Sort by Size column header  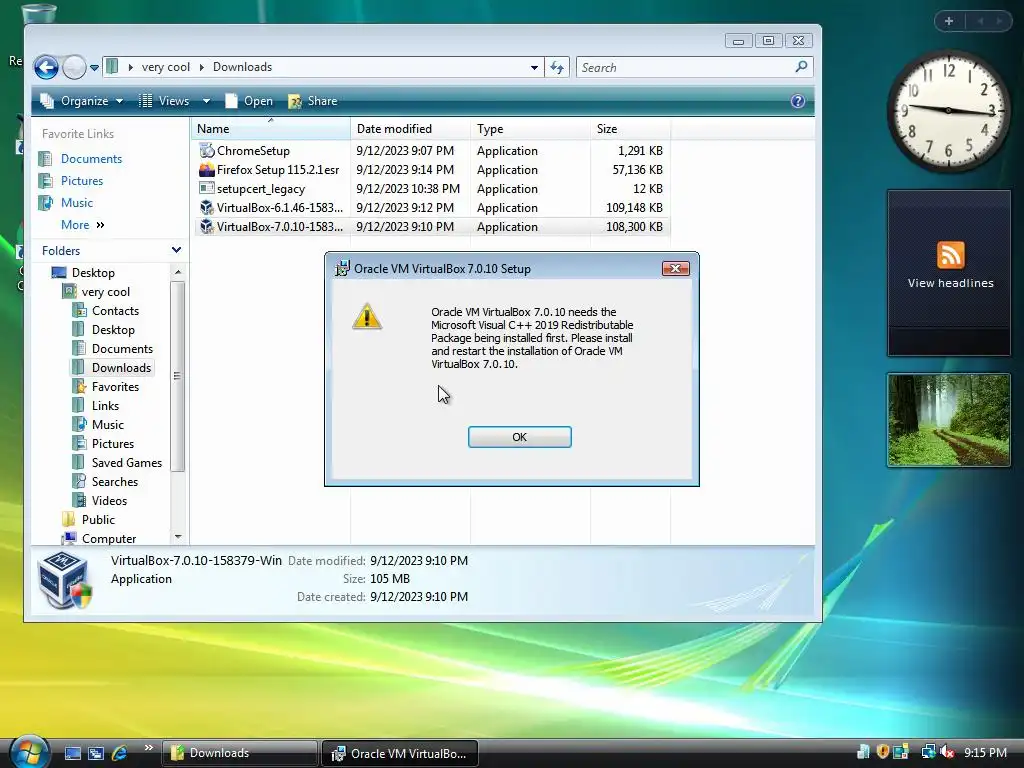[x=630, y=129]
